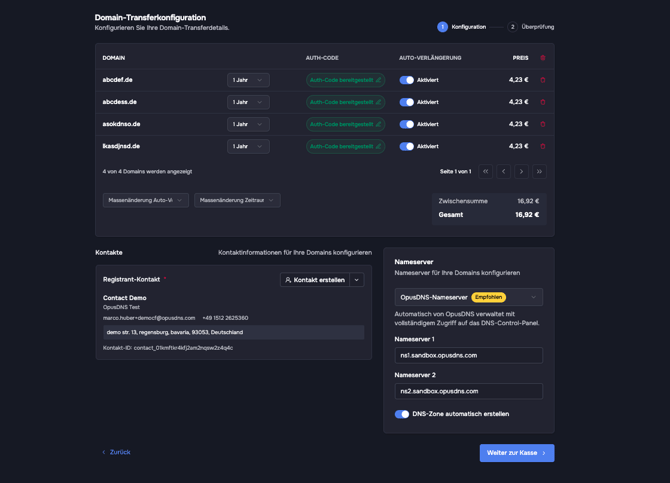
Task: Focus the Nameserver 2 field
Action: (469, 391)
